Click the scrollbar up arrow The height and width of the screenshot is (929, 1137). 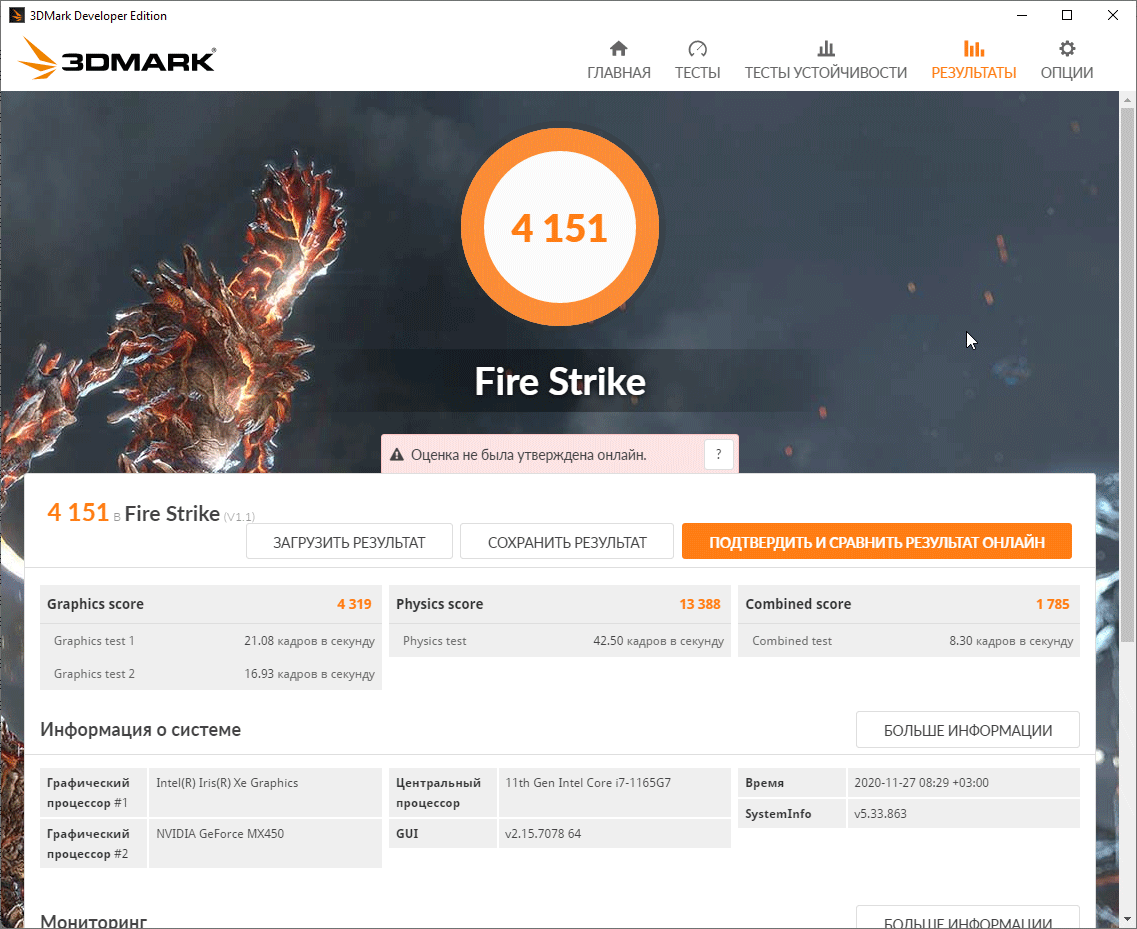click(x=1127, y=99)
